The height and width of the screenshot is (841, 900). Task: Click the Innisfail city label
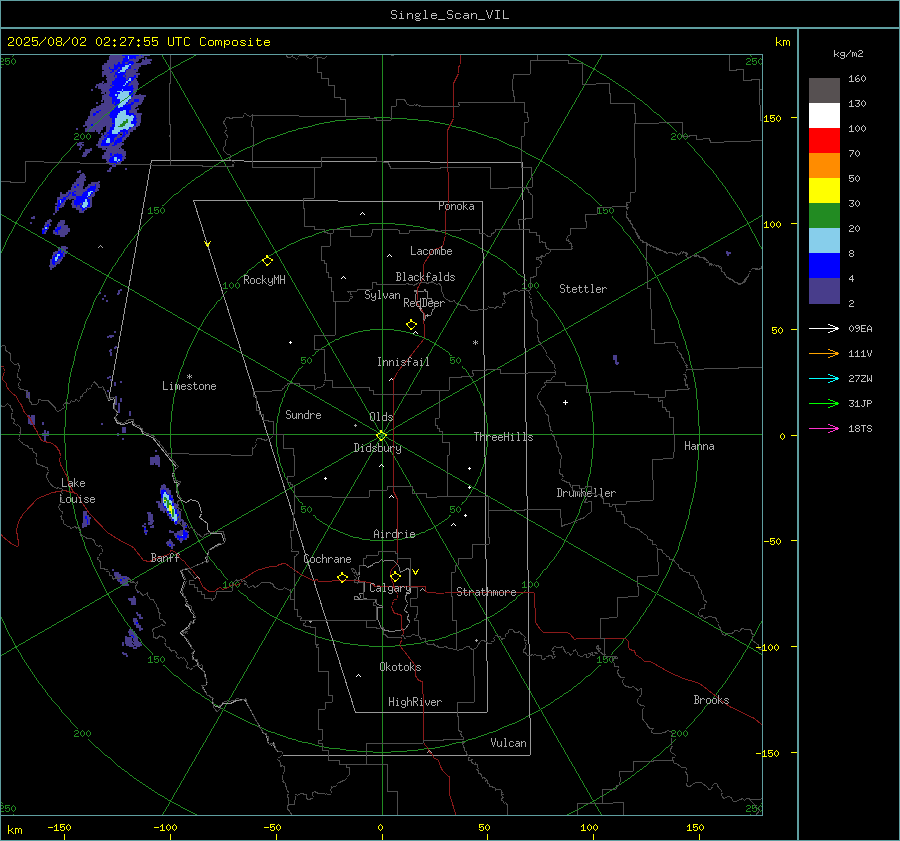403,362
